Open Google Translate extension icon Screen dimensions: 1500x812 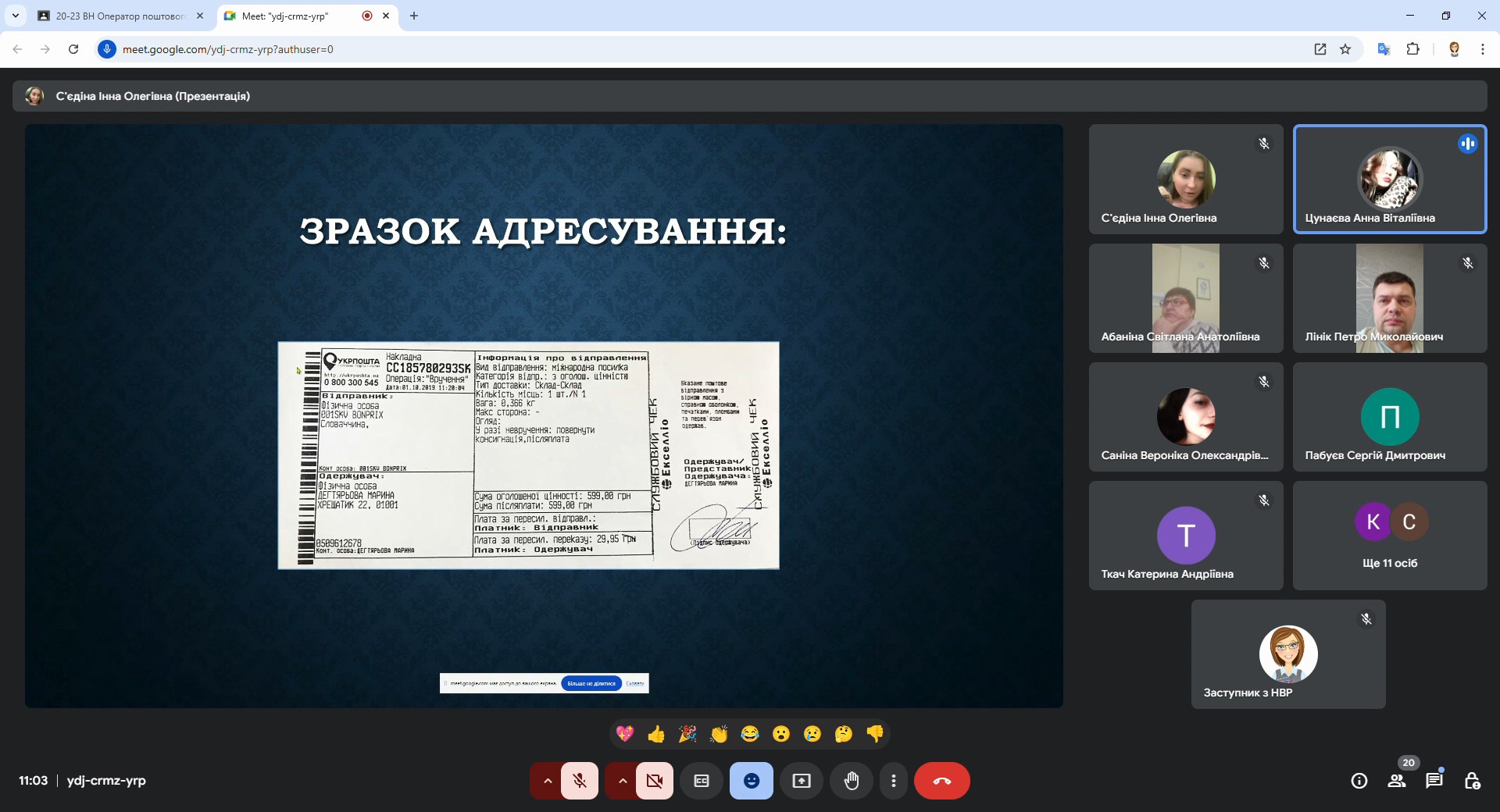click(x=1384, y=49)
